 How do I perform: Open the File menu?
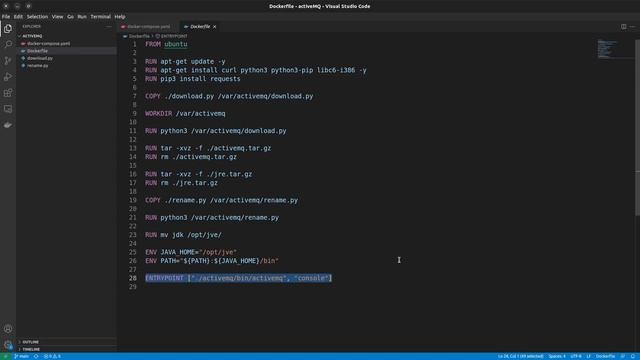6,17
